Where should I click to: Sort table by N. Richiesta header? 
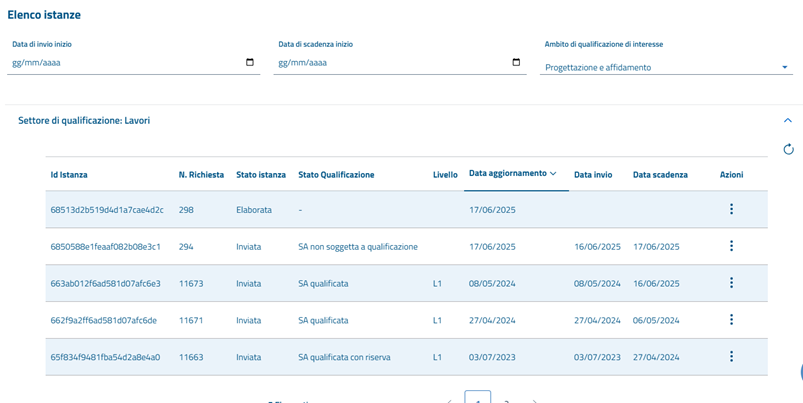tap(201, 175)
